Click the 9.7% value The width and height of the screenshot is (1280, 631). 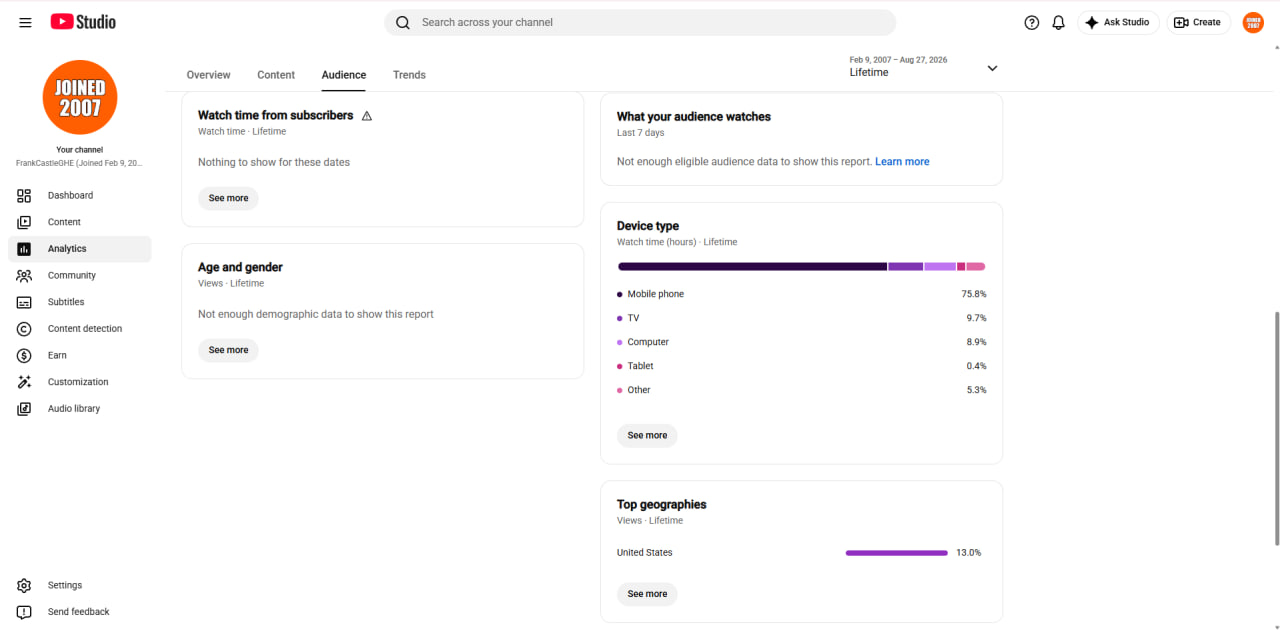click(x=976, y=318)
